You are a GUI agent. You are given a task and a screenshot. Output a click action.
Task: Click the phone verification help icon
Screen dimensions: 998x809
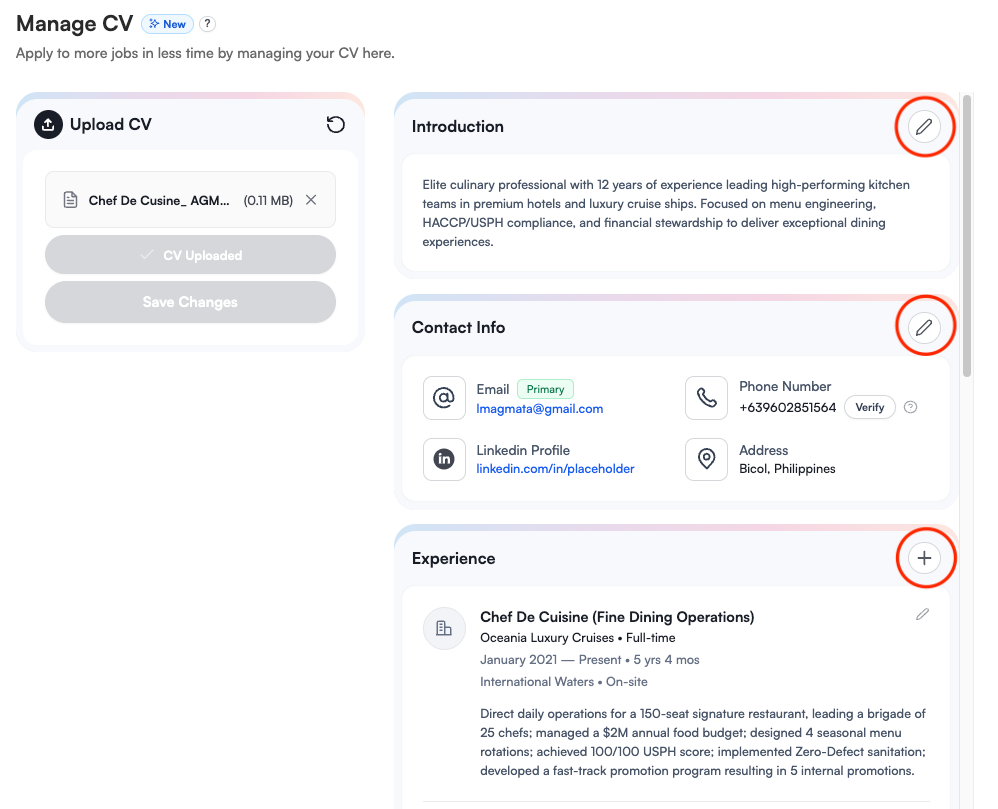coord(910,407)
